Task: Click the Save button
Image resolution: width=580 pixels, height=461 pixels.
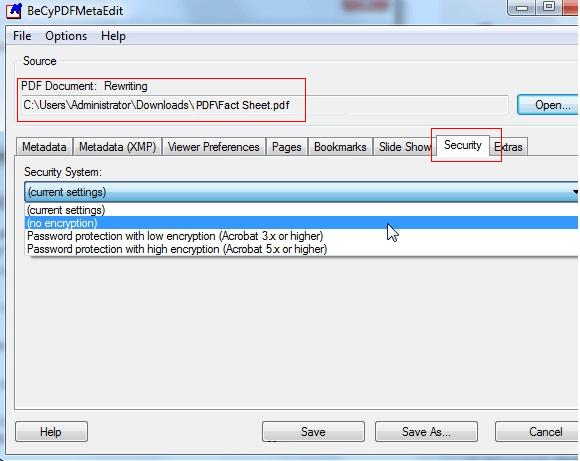Action: 313,432
